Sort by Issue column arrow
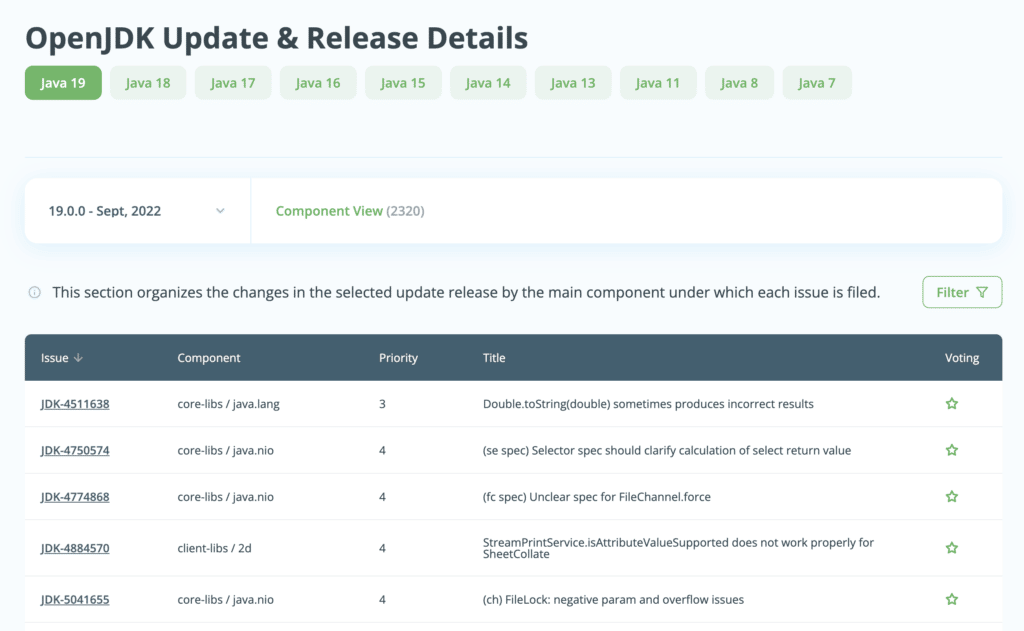1024x631 pixels. 78,358
